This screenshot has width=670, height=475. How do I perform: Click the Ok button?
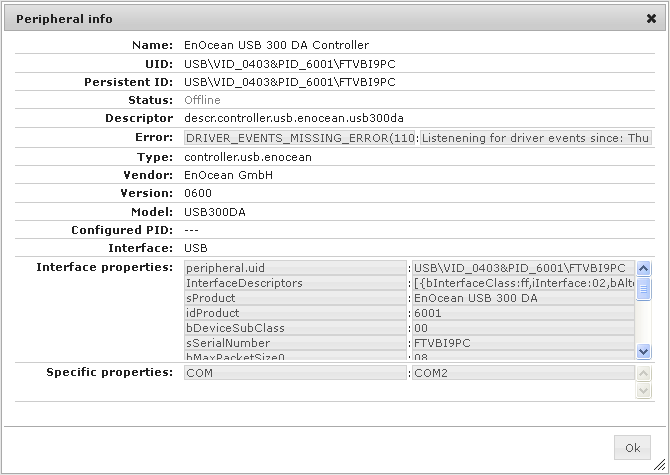tap(632, 447)
